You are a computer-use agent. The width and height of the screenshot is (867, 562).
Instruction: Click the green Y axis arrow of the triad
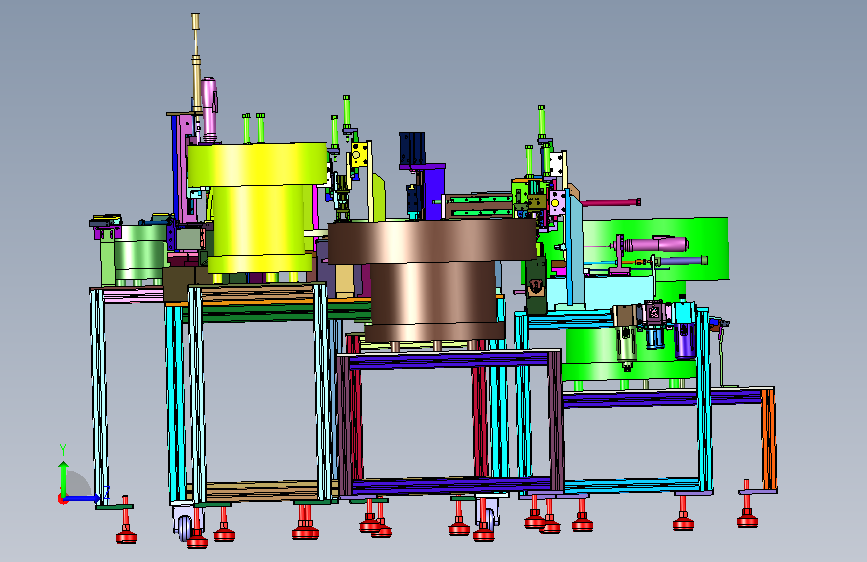64,479
